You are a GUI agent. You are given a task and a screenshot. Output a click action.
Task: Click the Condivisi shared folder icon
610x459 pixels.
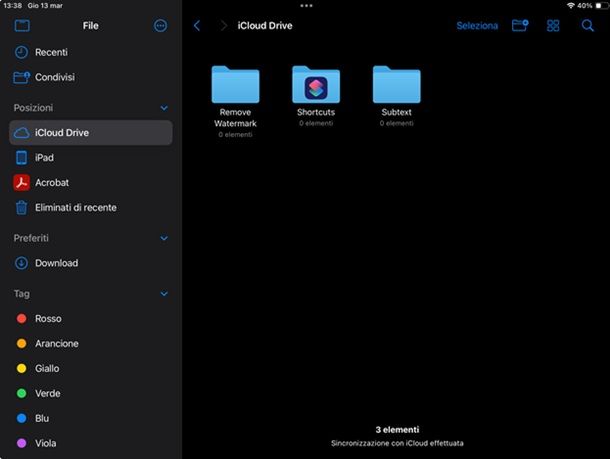tap(21, 77)
